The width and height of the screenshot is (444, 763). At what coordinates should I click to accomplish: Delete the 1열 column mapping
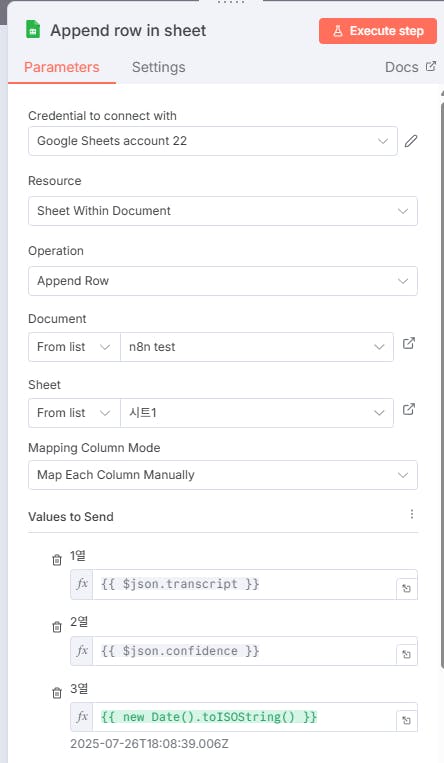57,560
